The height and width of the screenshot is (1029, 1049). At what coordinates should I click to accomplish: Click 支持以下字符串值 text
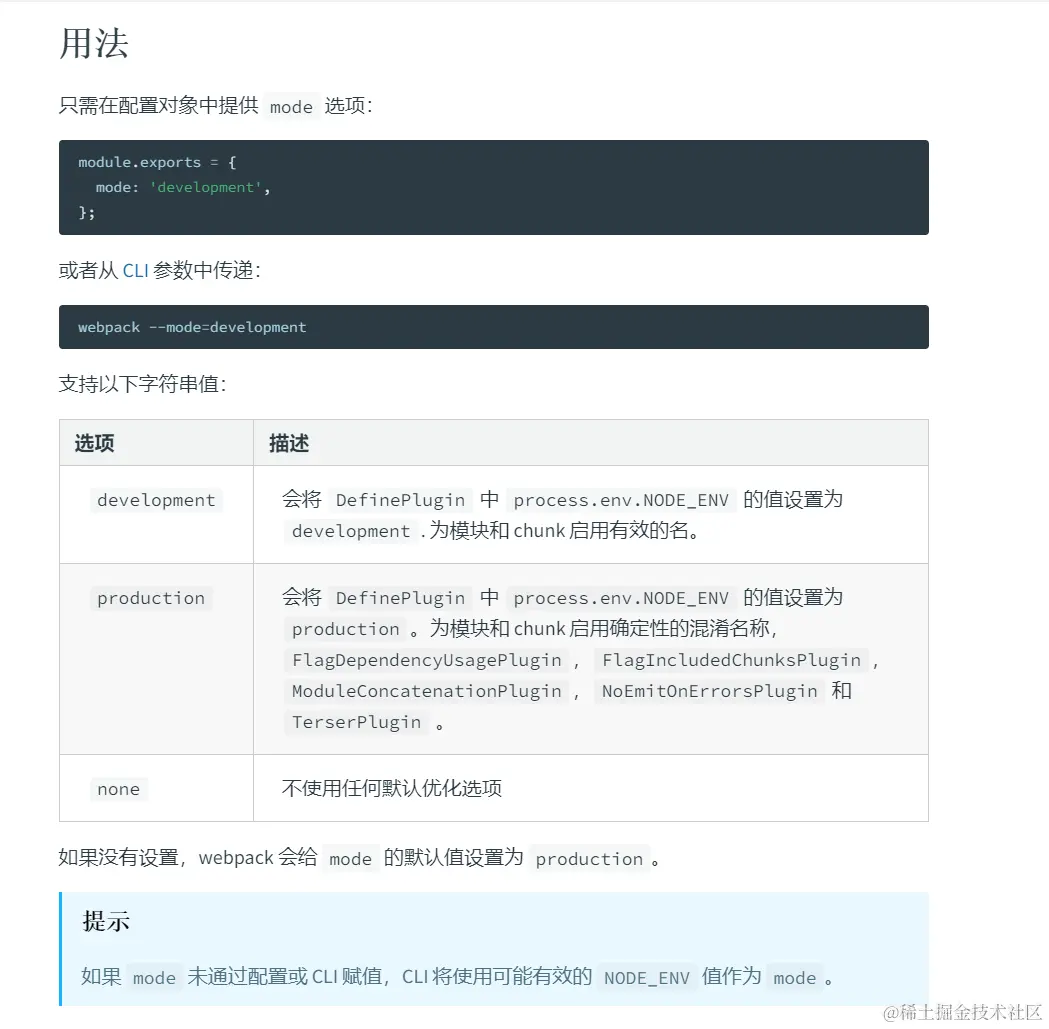(x=142, y=384)
